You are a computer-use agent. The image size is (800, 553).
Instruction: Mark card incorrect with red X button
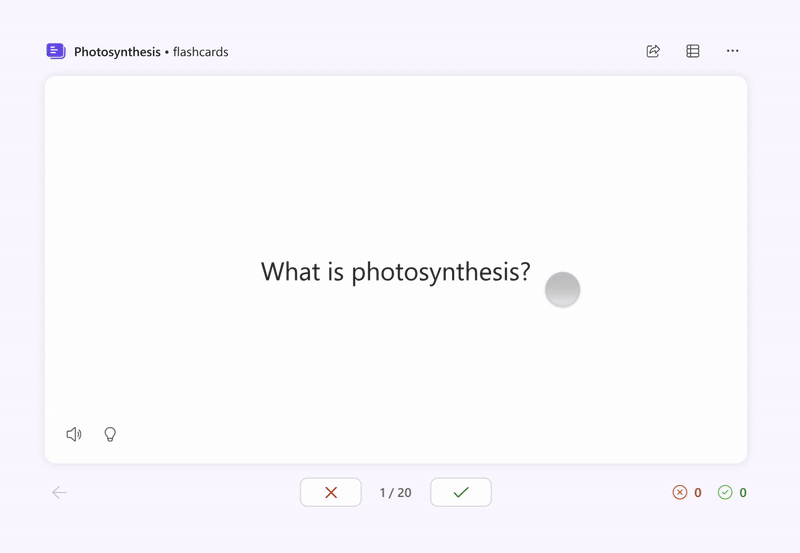[x=331, y=492]
